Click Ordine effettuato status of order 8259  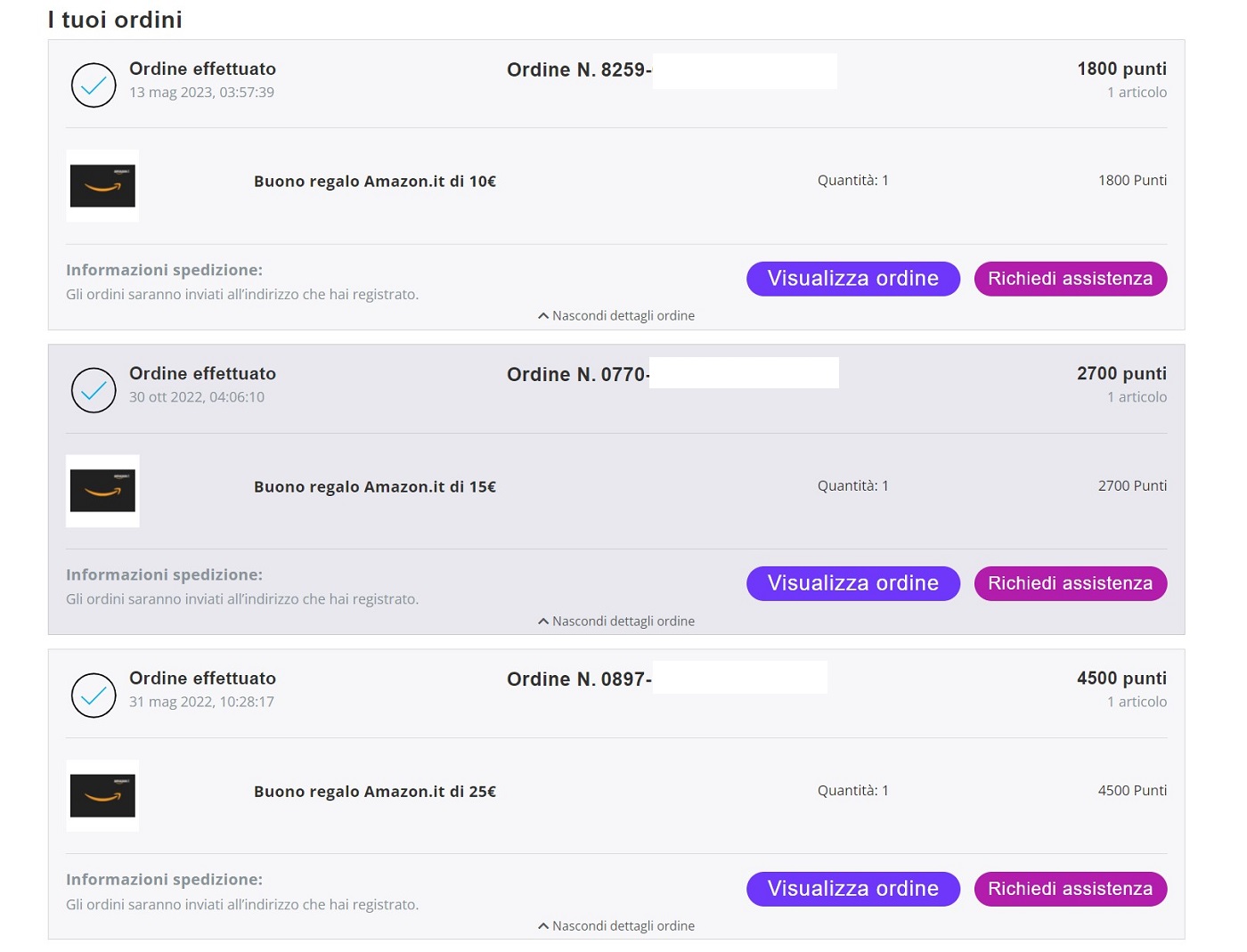coord(202,69)
